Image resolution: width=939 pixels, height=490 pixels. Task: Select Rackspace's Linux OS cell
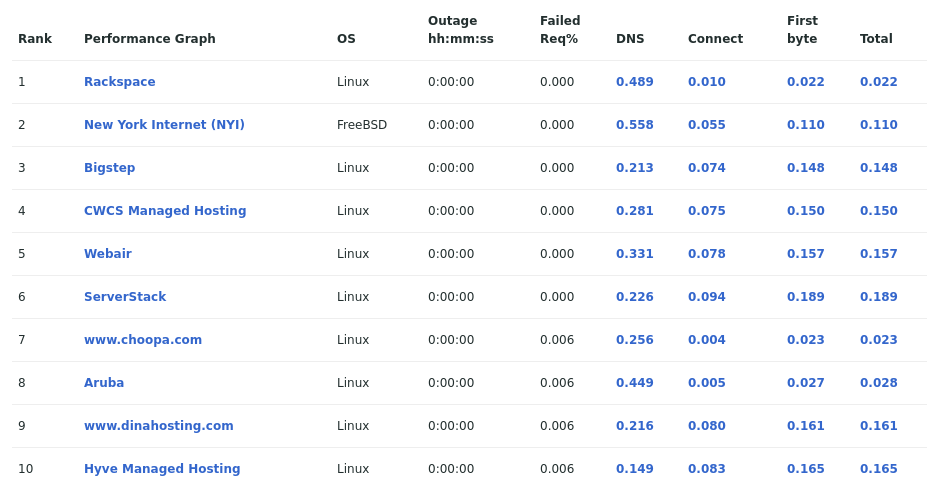pyautogui.click(x=353, y=81)
